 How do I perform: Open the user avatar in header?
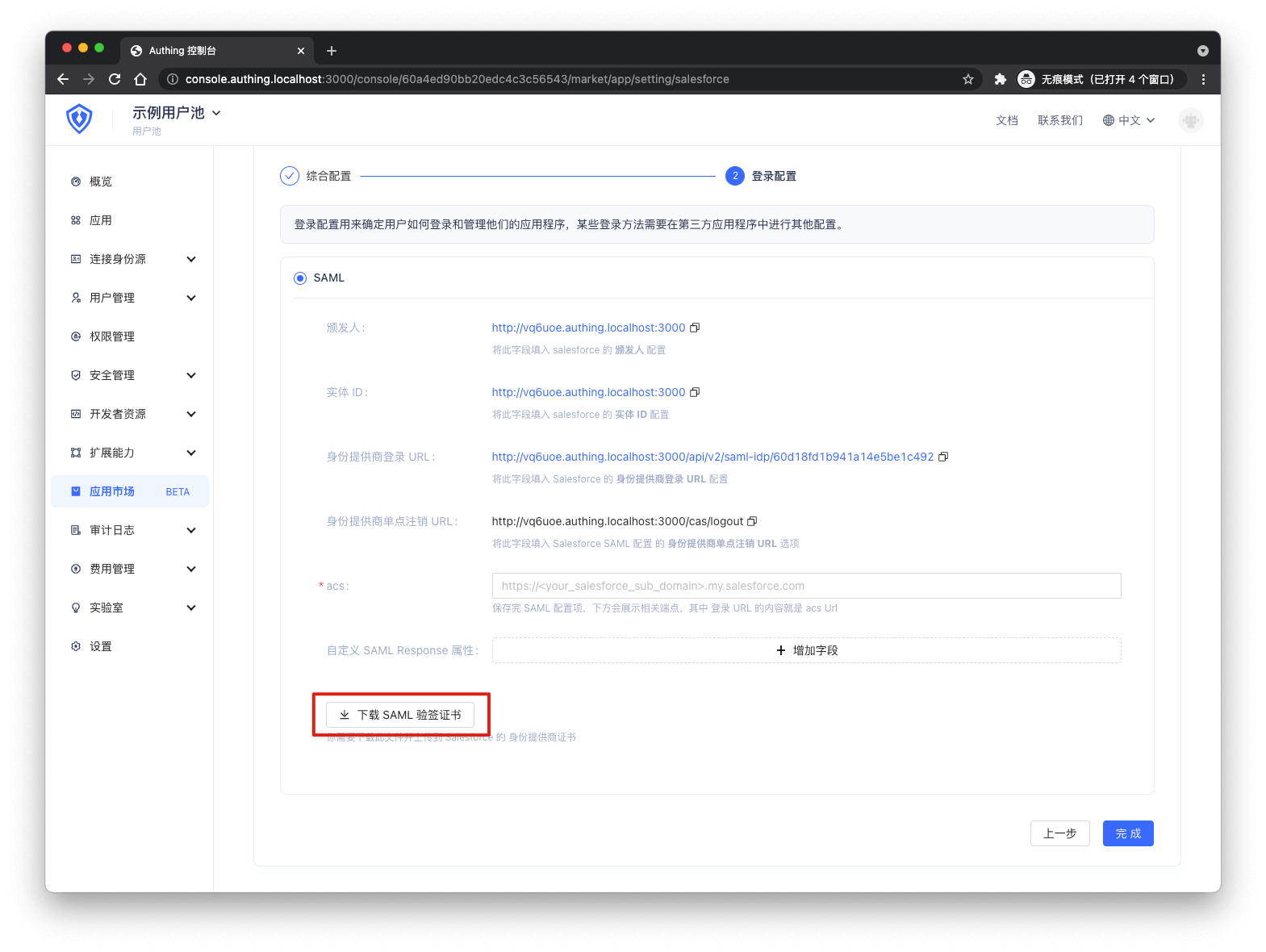click(1190, 120)
